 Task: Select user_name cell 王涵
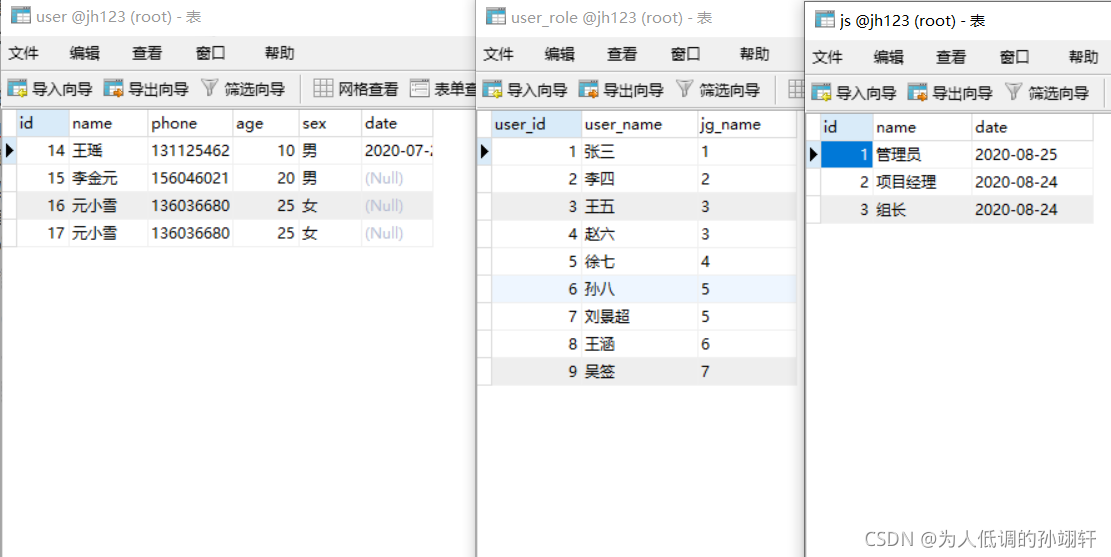click(x=640, y=344)
